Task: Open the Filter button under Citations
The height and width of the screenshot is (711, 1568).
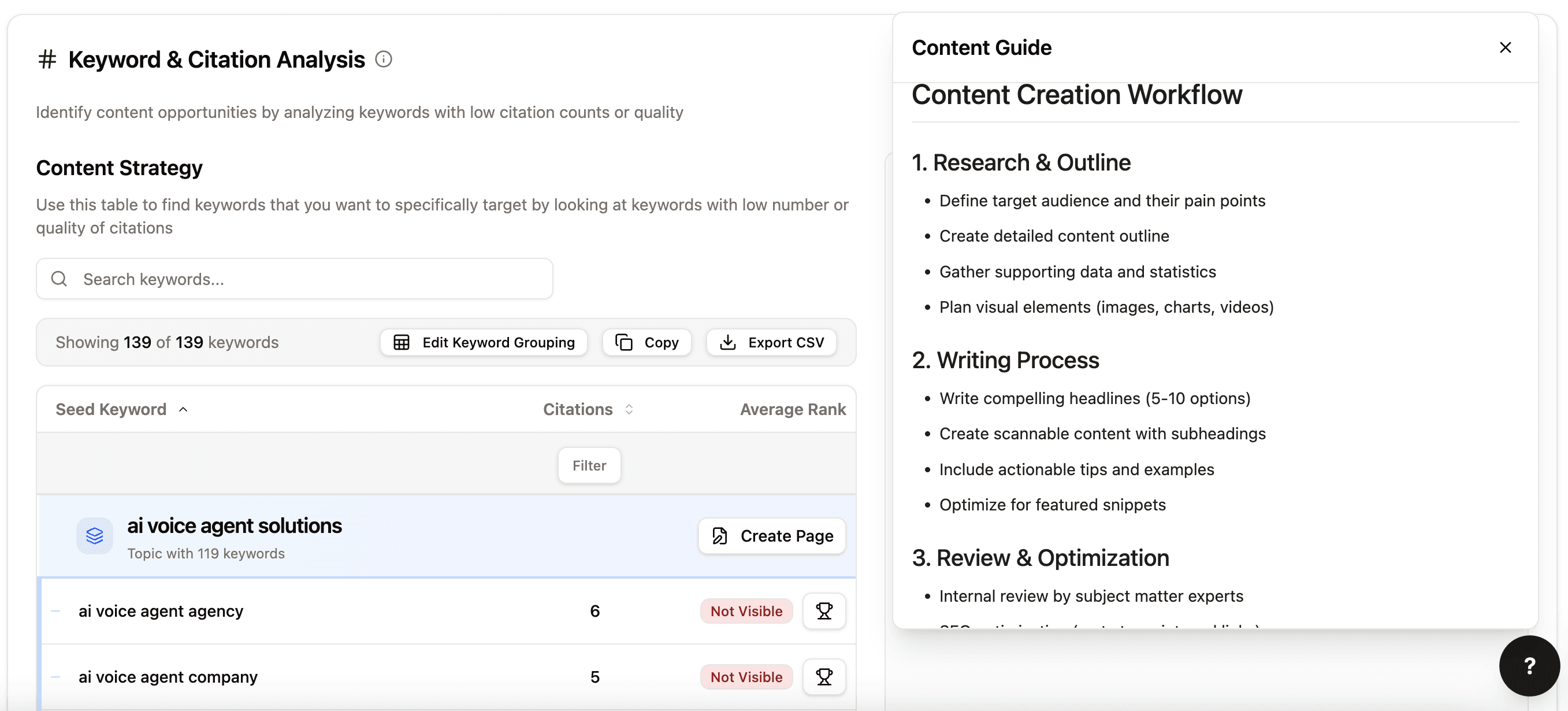Action: 589,465
